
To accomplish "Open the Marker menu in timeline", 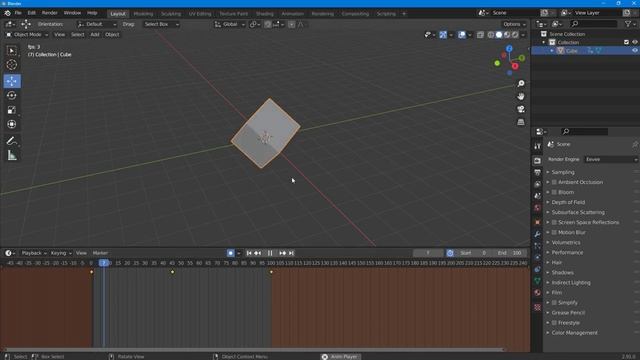I will coord(100,253).
